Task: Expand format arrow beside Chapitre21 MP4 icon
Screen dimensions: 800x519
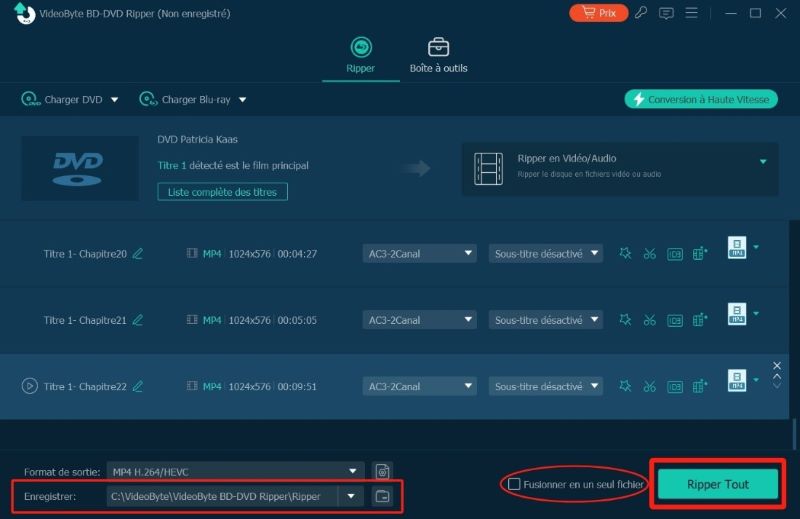Action: point(756,313)
